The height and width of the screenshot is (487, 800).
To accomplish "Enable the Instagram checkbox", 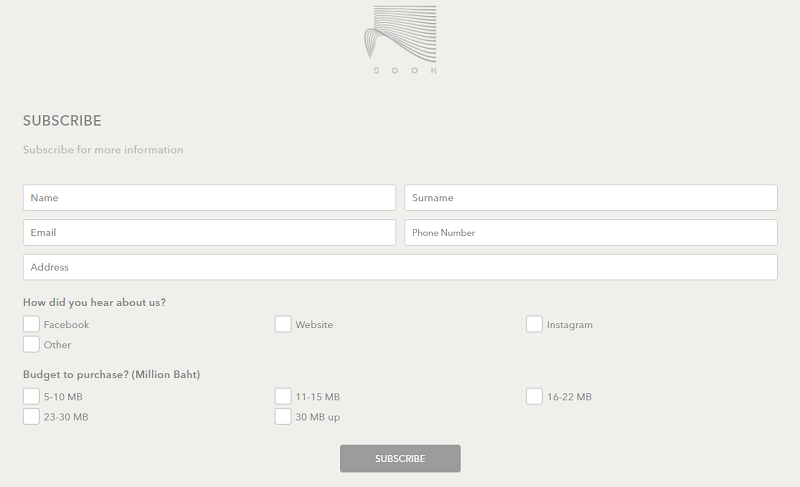I will (x=534, y=324).
